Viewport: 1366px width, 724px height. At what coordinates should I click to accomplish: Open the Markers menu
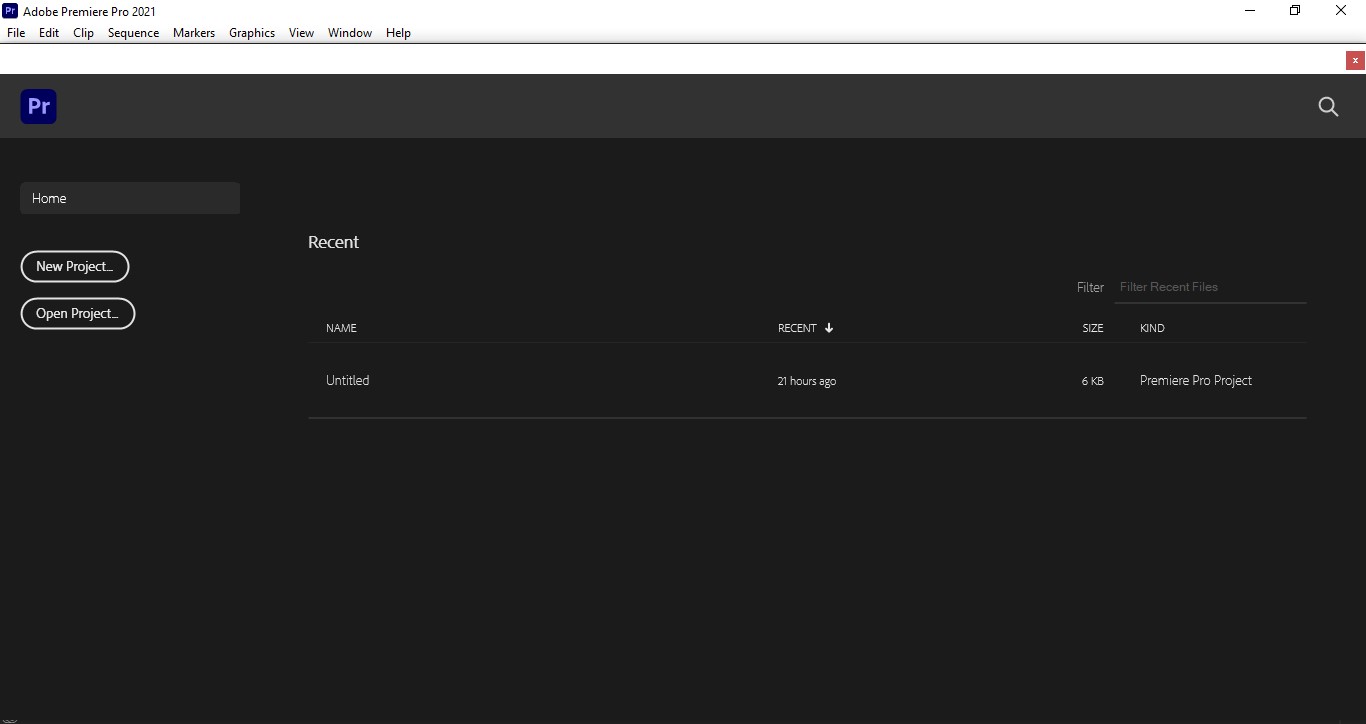194,33
